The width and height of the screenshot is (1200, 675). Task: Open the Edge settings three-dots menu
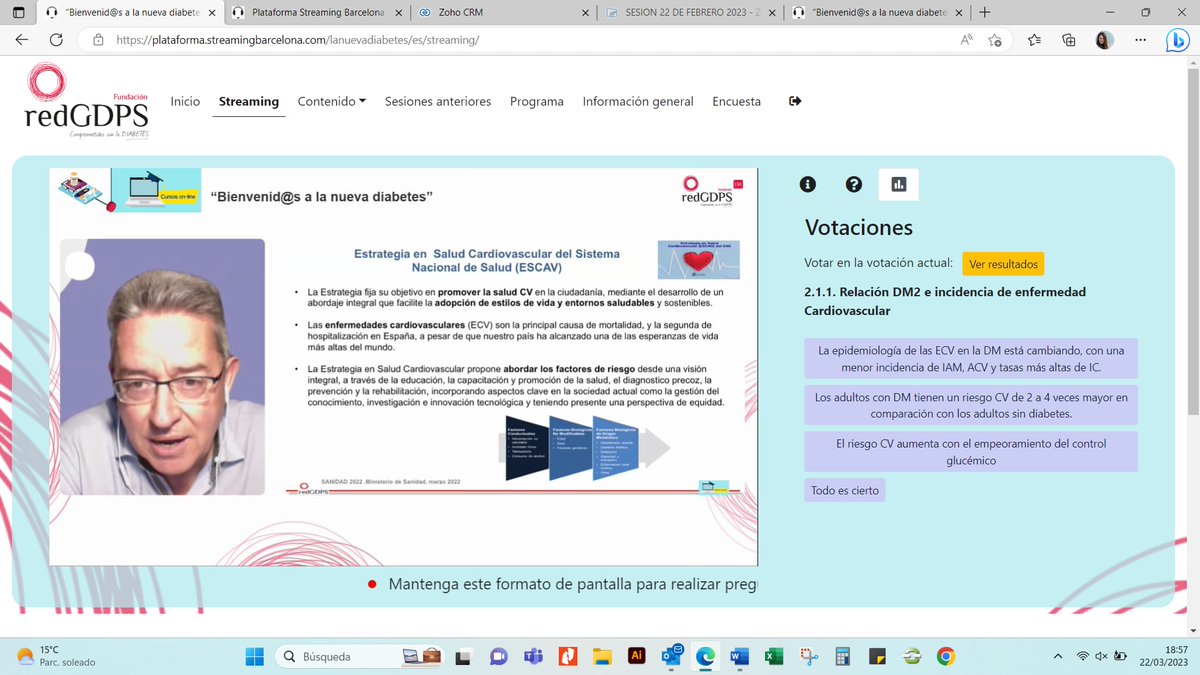pyautogui.click(x=1140, y=40)
